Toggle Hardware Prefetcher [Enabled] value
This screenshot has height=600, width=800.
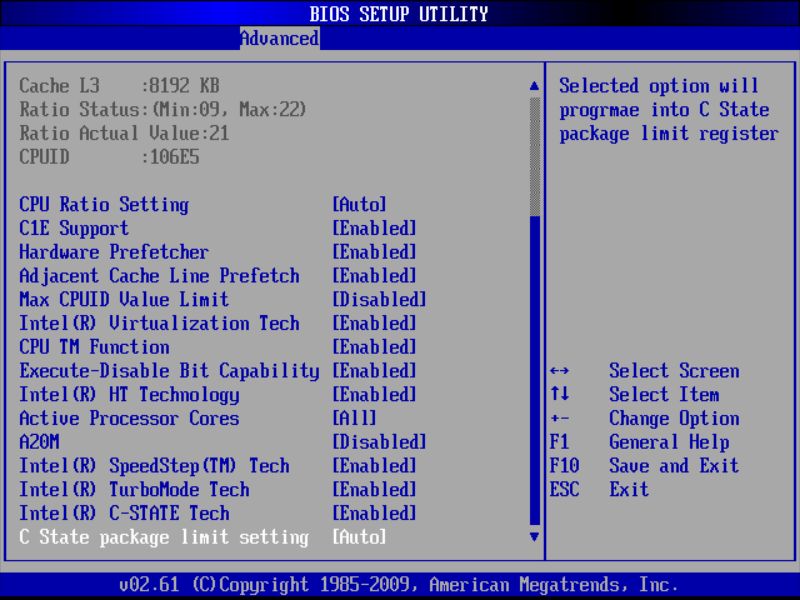[374, 252]
